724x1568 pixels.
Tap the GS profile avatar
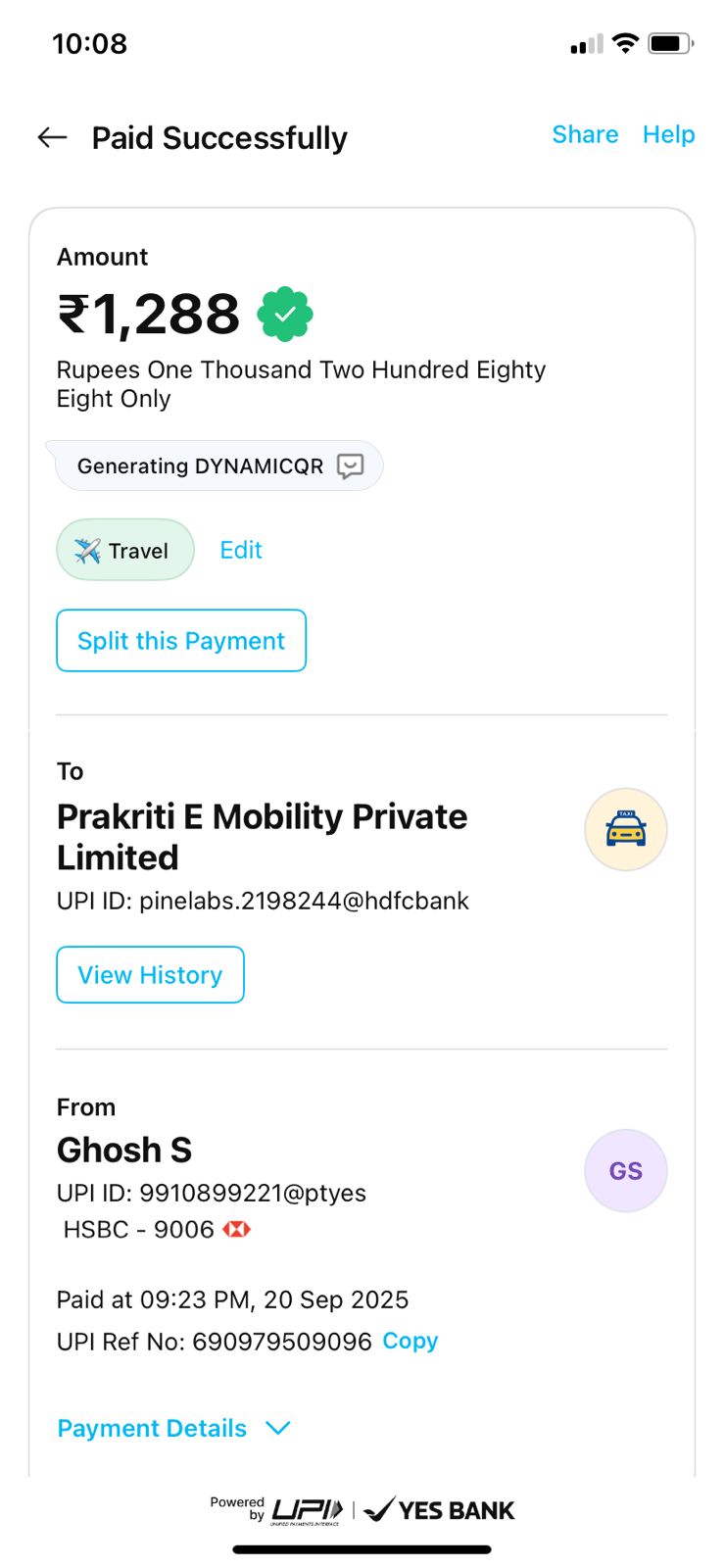[x=625, y=1171]
